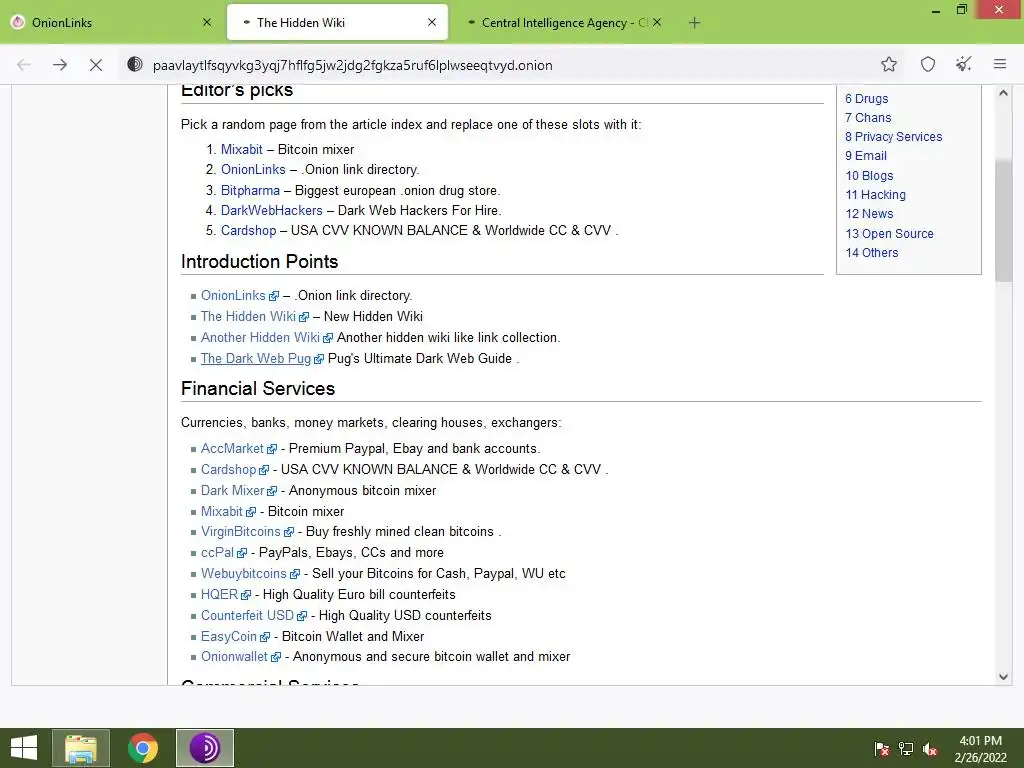Viewport: 1024px width, 768px height.
Task: Click the Financial Services heading
Action: [x=258, y=389]
